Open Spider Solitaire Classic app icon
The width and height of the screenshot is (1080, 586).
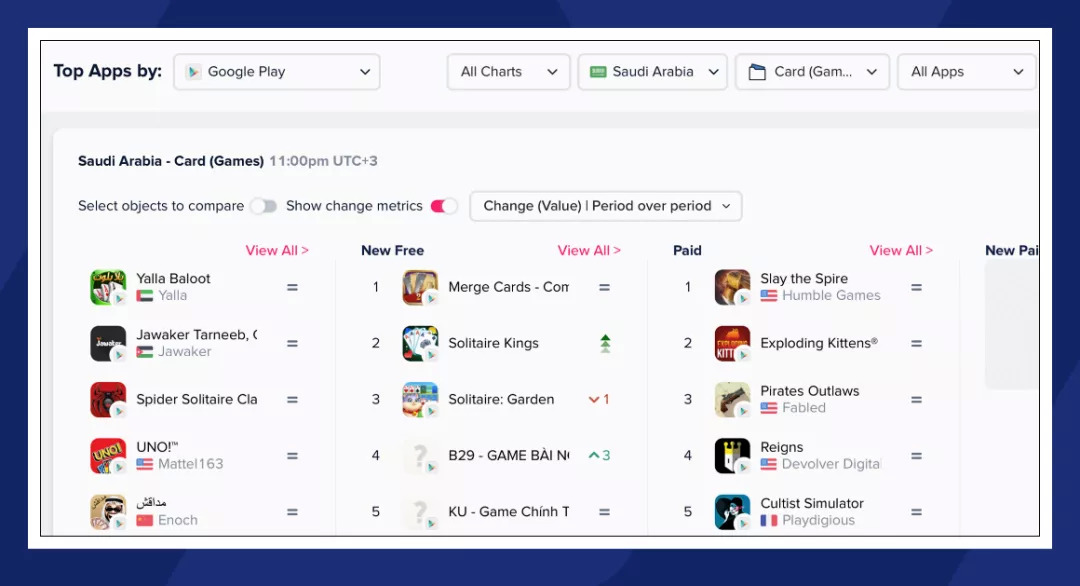pos(108,399)
